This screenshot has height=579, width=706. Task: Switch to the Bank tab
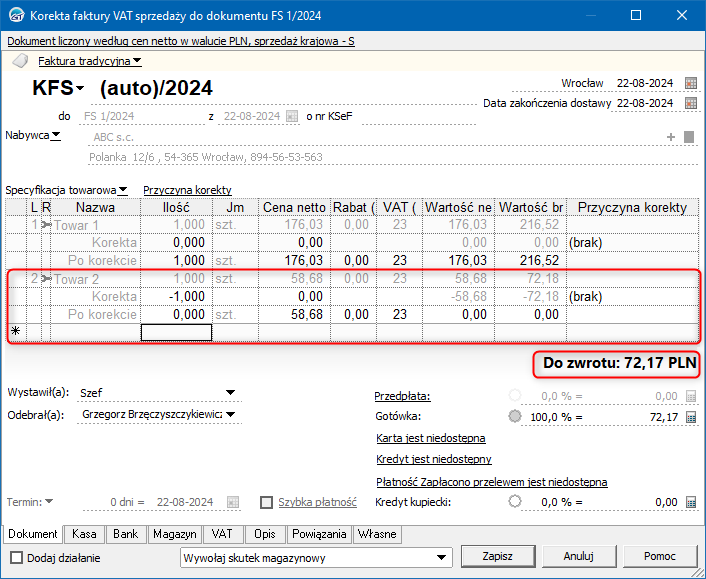click(x=126, y=534)
